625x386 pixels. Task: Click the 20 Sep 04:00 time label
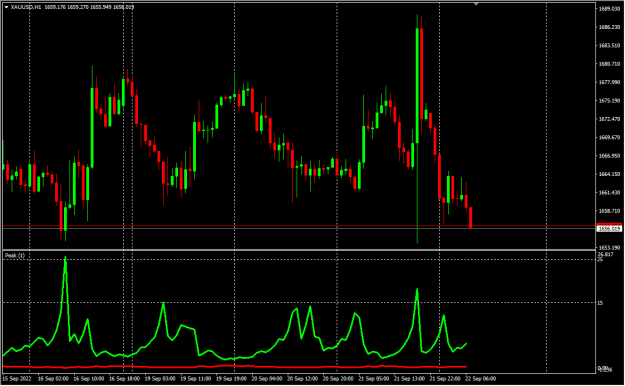click(x=267, y=378)
